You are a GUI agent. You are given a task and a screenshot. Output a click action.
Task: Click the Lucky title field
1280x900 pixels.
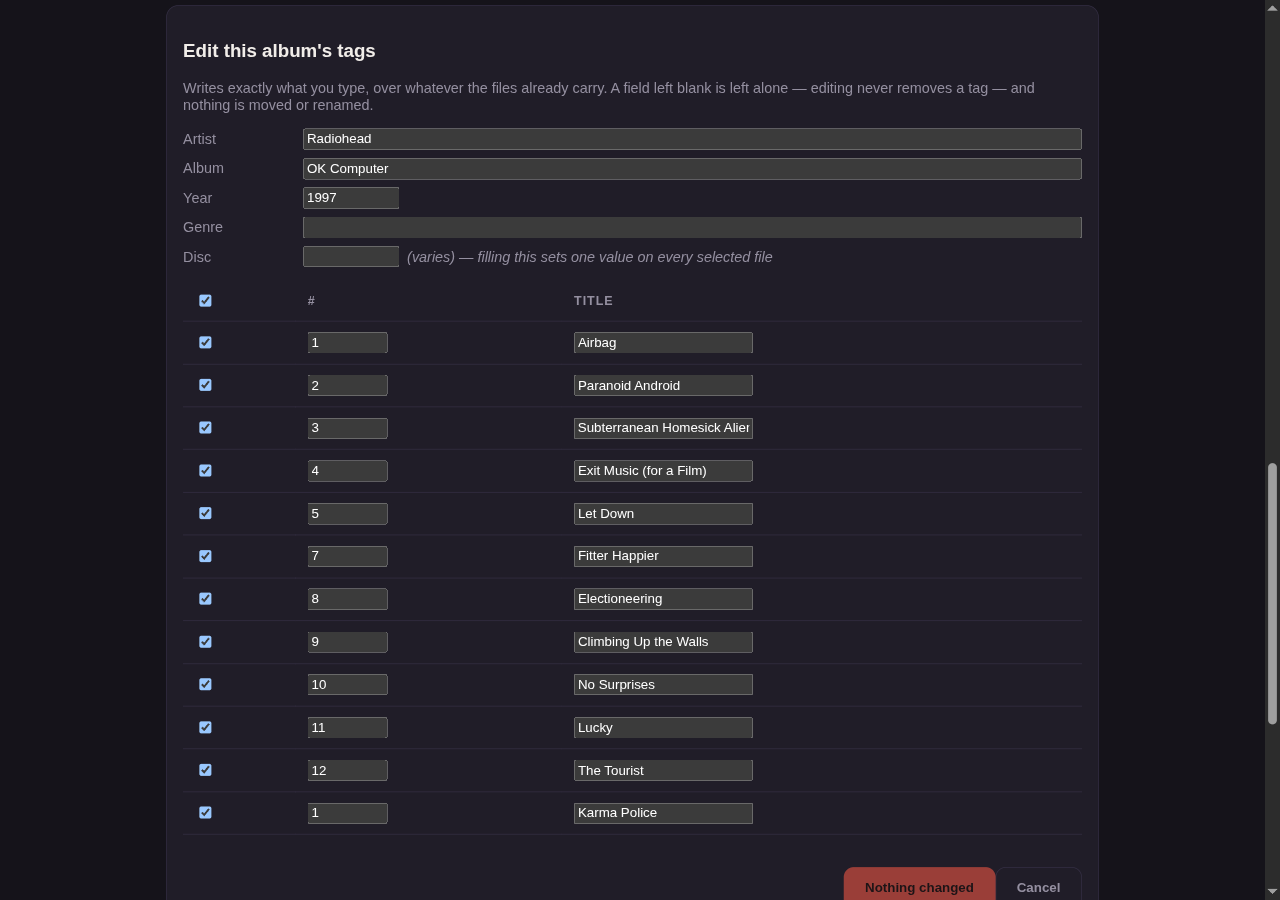click(663, 728)
